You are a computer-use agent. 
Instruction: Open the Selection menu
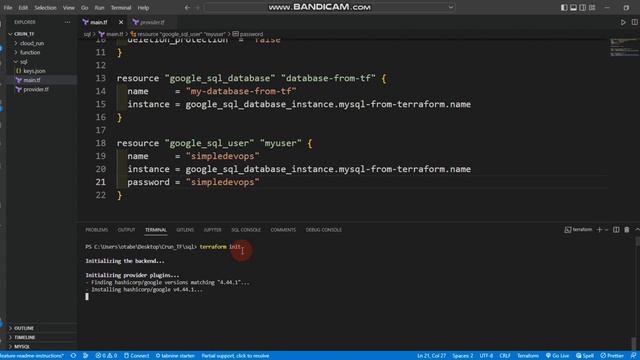pyautogui.click(x=45, y=7)
